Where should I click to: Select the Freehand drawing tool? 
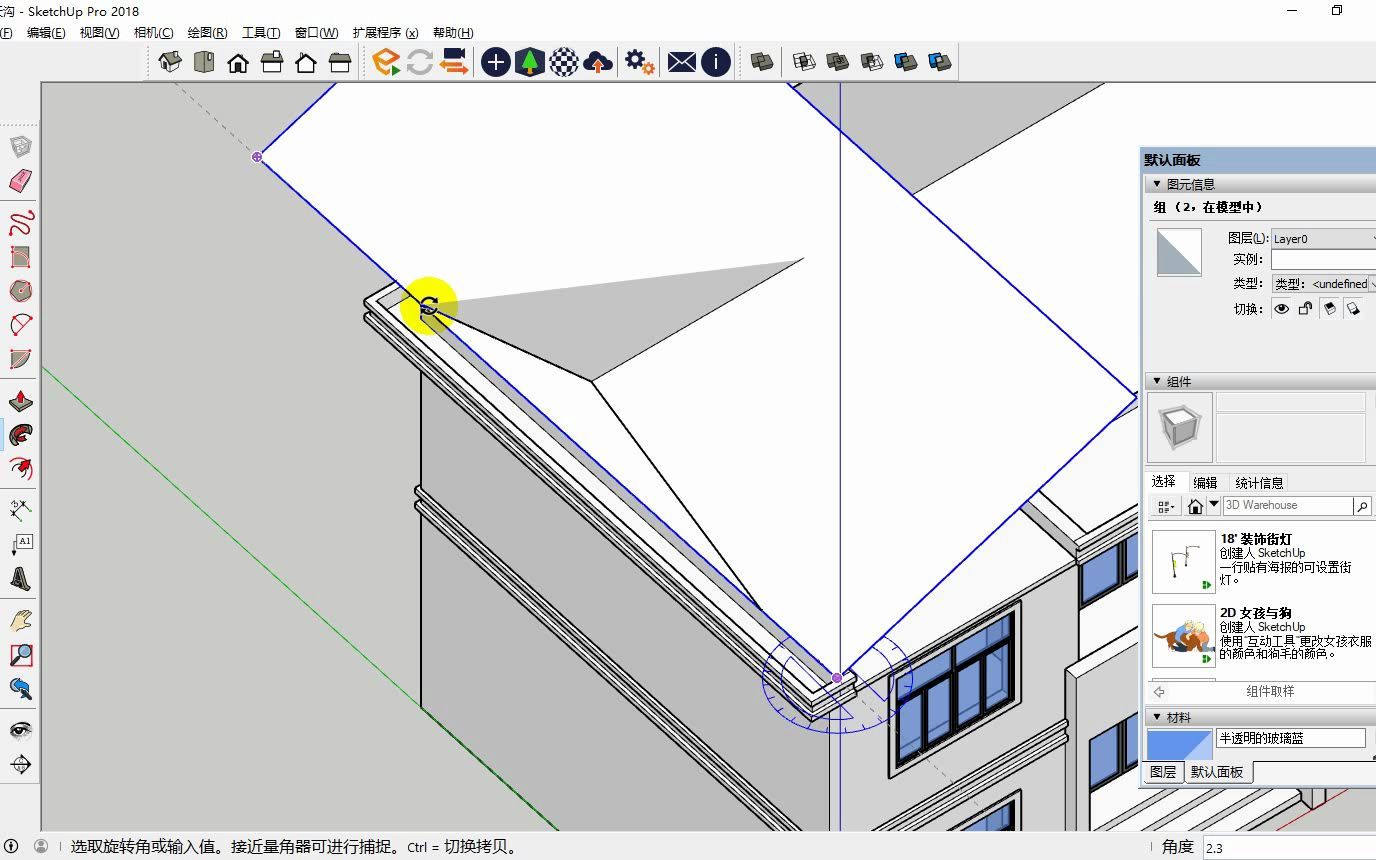(x=20, y=222)
